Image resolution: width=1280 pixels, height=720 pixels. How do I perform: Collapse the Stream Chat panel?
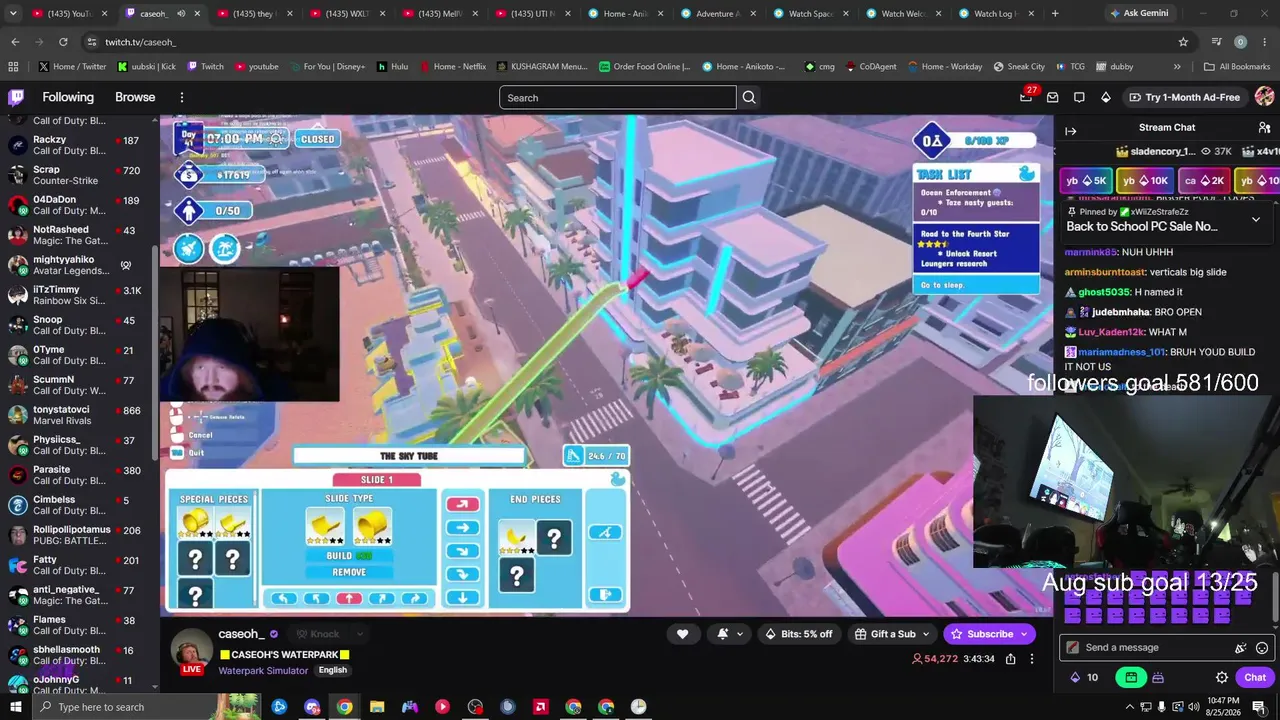tap(1070, 131)
